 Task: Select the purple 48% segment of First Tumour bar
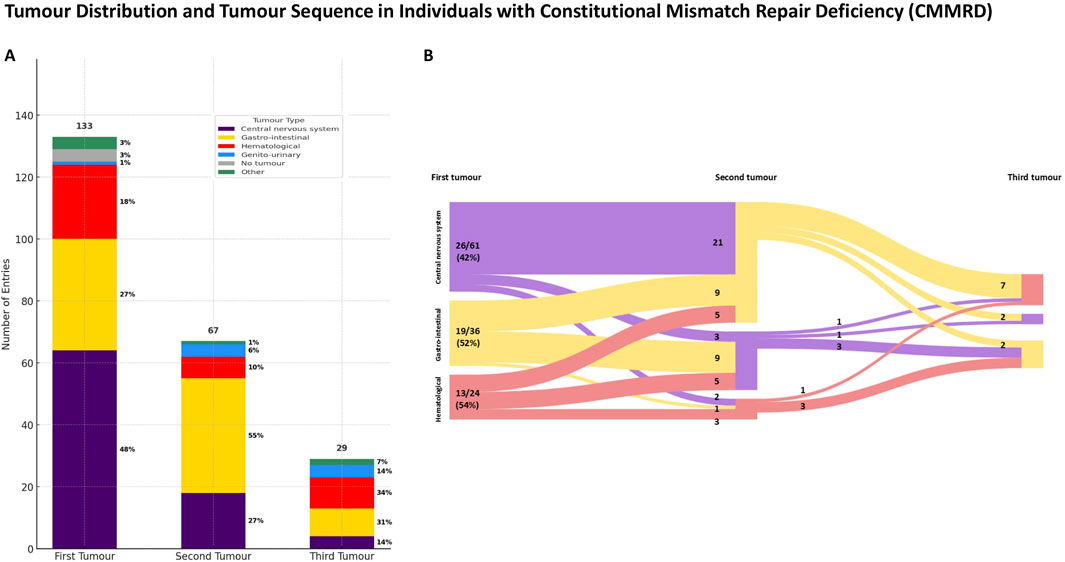coord(85,449)
